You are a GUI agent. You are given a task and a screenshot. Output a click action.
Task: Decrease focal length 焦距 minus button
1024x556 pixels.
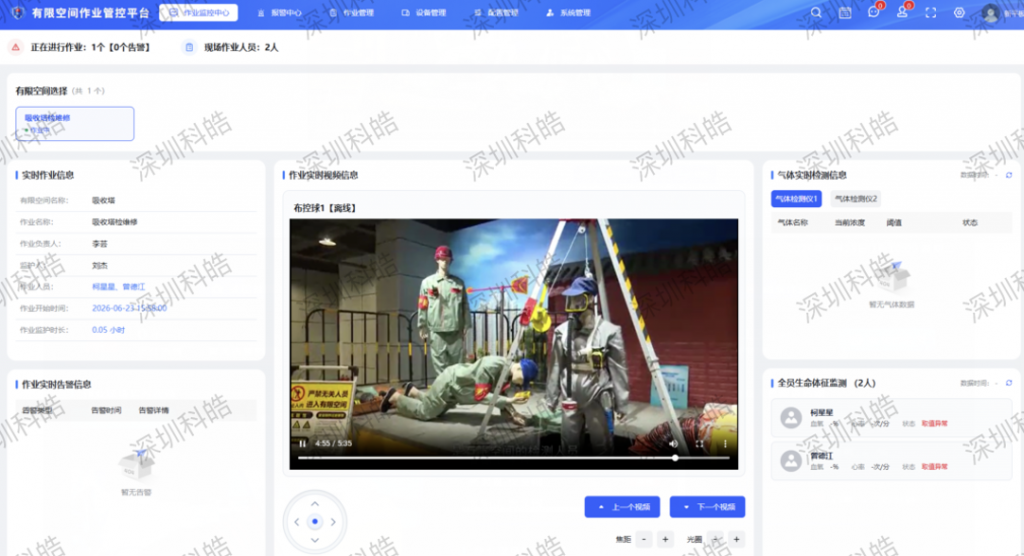pyautogui.click(x=644, y=539)
